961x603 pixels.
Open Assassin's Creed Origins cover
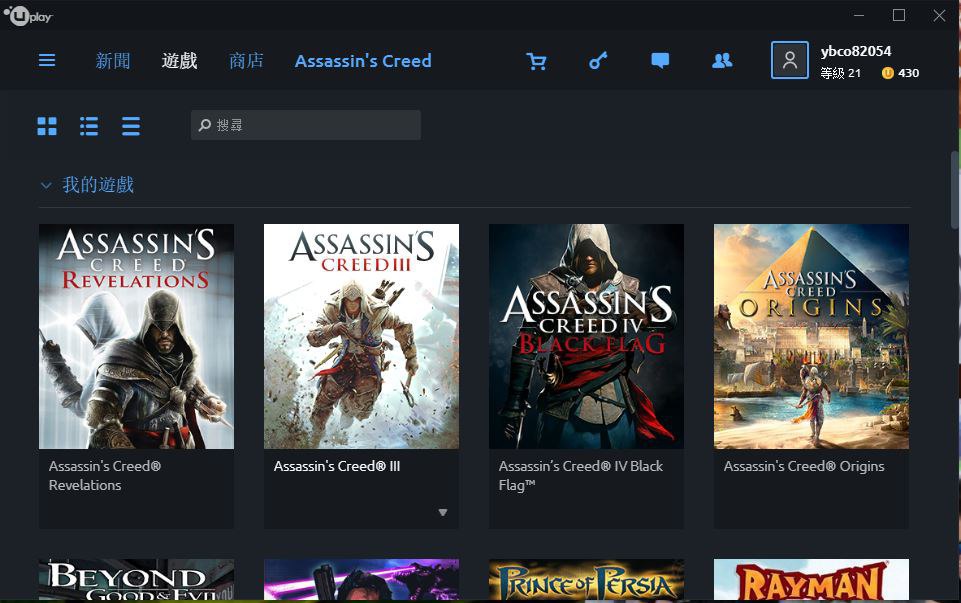(811, 336)
